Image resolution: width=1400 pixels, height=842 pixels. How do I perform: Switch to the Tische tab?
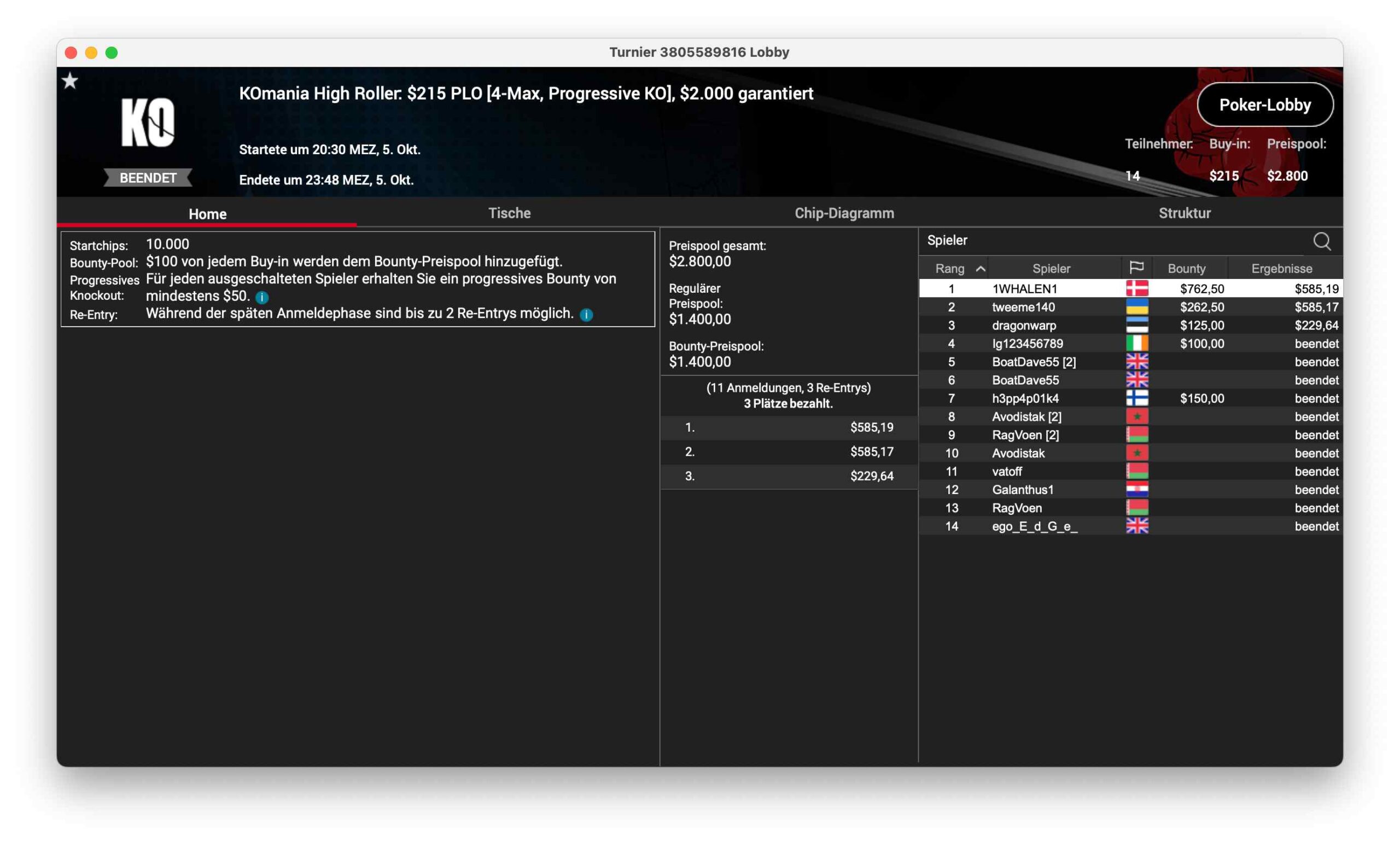[509, 213]
